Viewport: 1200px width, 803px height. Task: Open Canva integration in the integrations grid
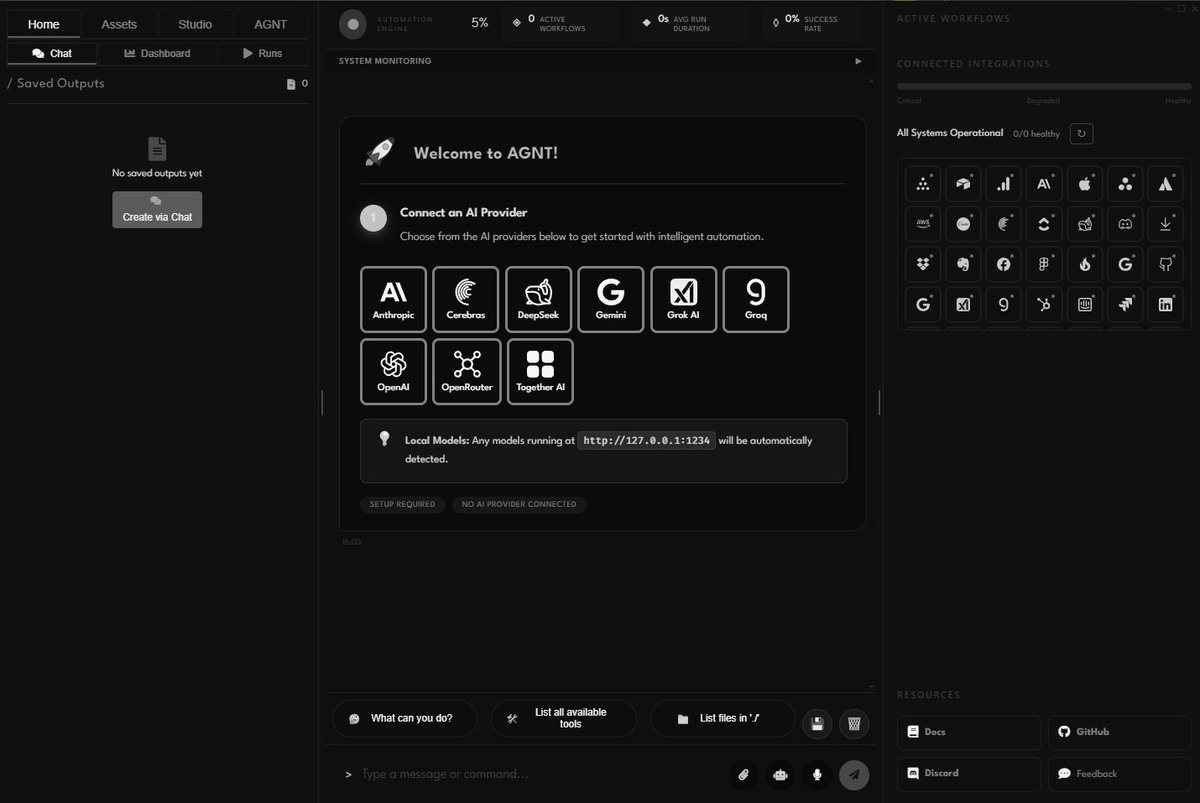point(962,224)
